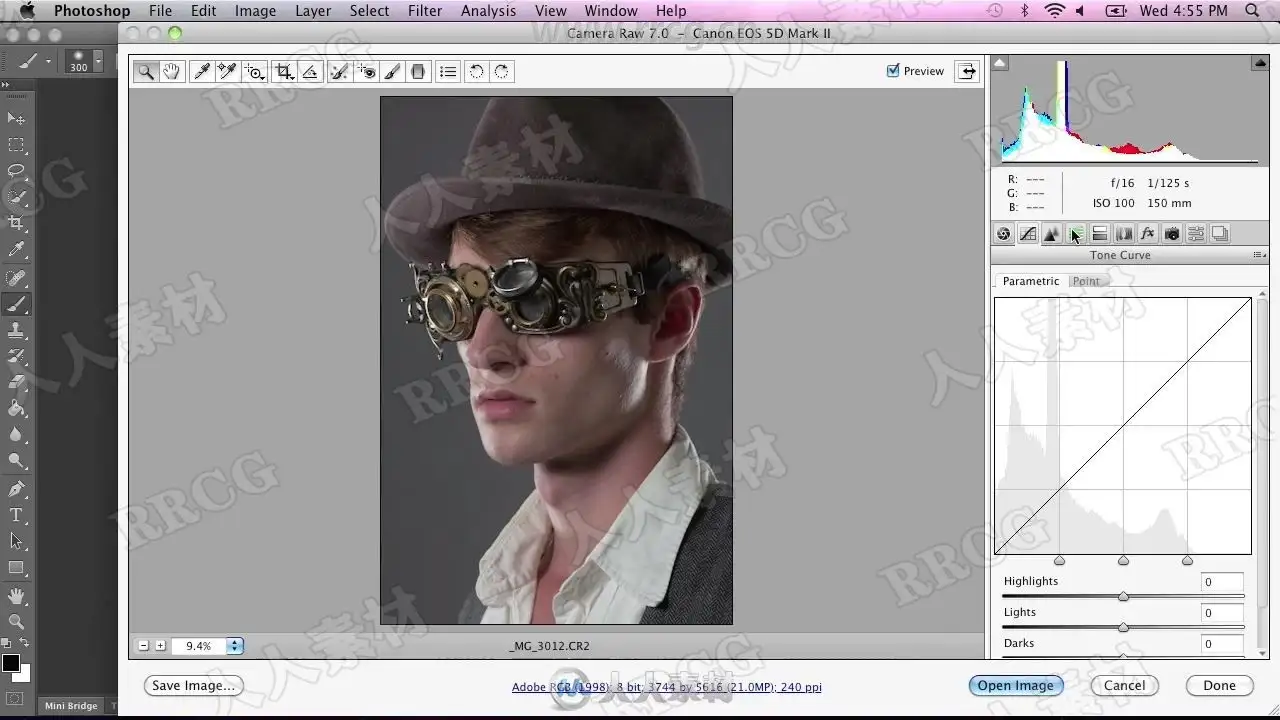
Task: Select the Graduated Filter tool
Action: [x=418, y=72]
